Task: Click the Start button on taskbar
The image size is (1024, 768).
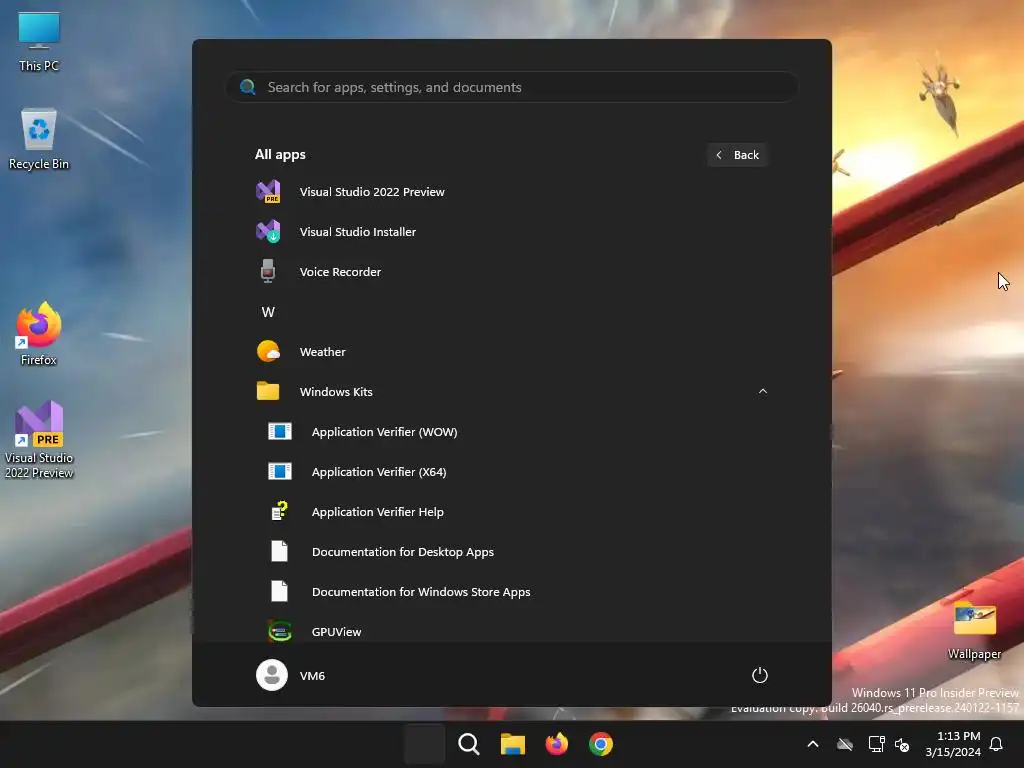Action: [x=424, y=744]
